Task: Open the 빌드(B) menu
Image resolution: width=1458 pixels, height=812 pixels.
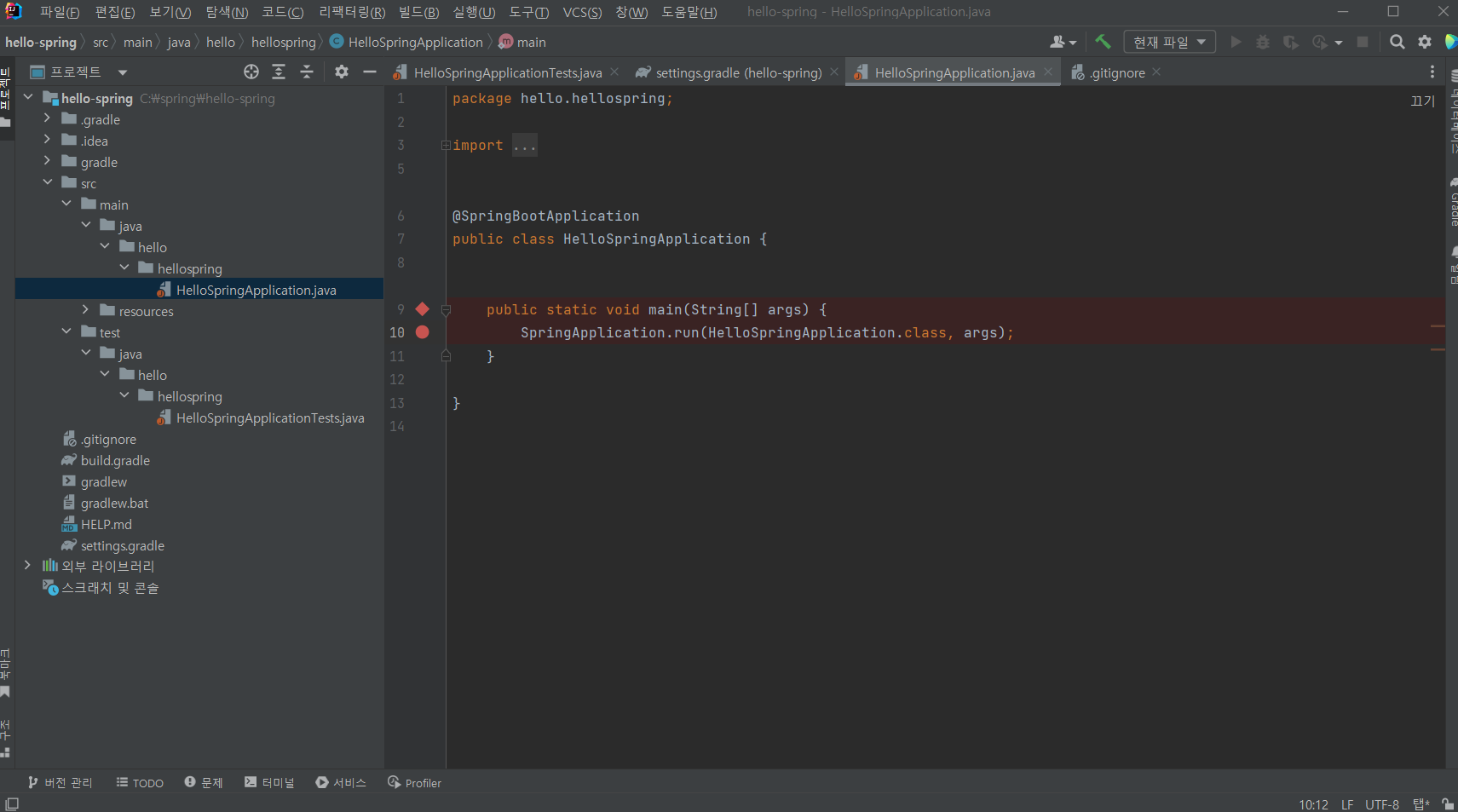Action: click(x=418, y=12)
